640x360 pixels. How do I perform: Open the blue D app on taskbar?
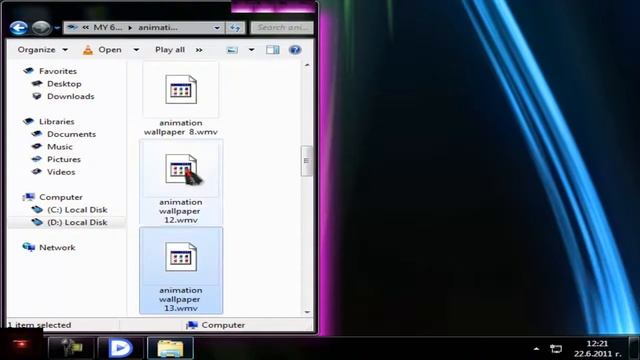click(120, 348)
